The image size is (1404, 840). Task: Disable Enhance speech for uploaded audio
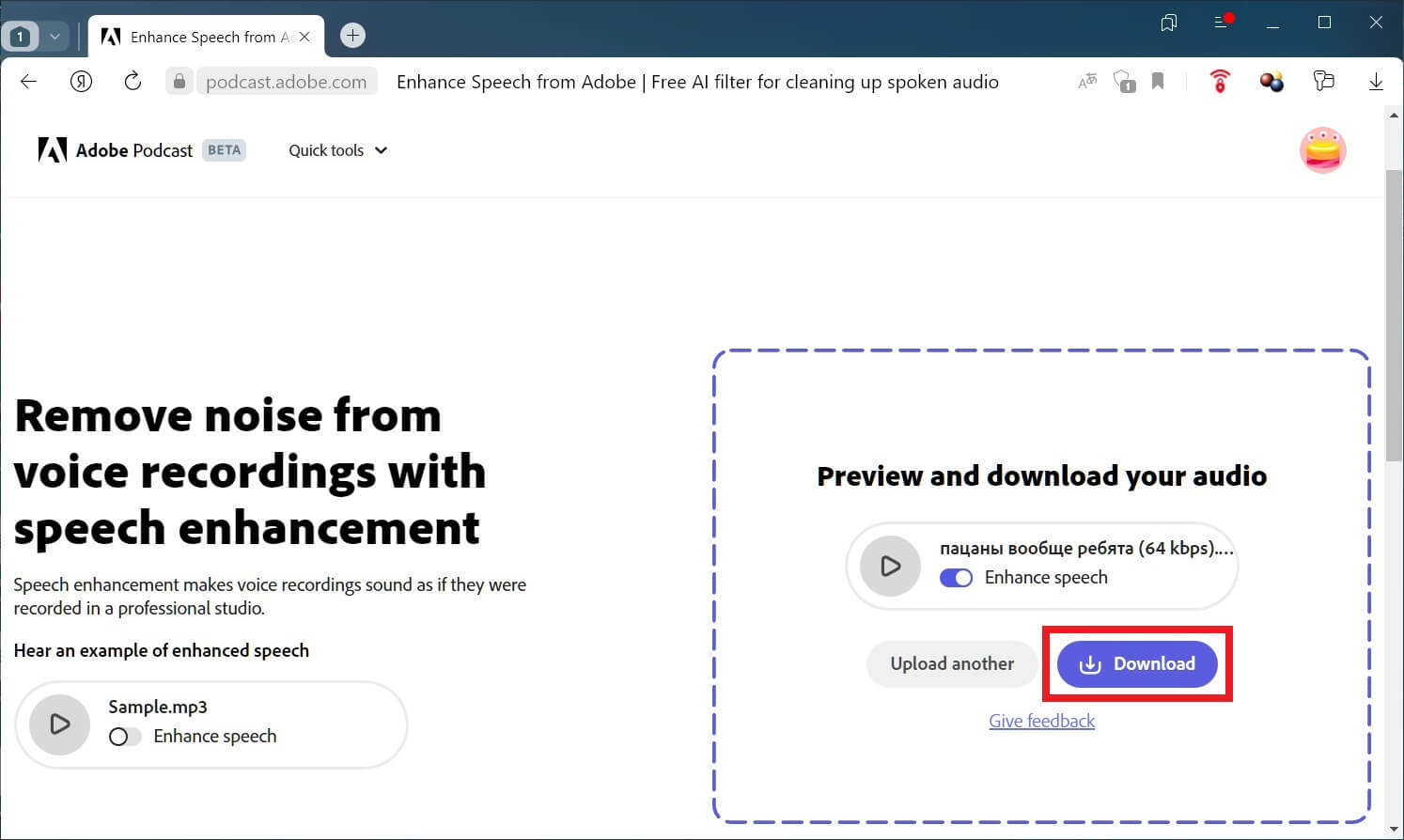click(x=956, y=578)
